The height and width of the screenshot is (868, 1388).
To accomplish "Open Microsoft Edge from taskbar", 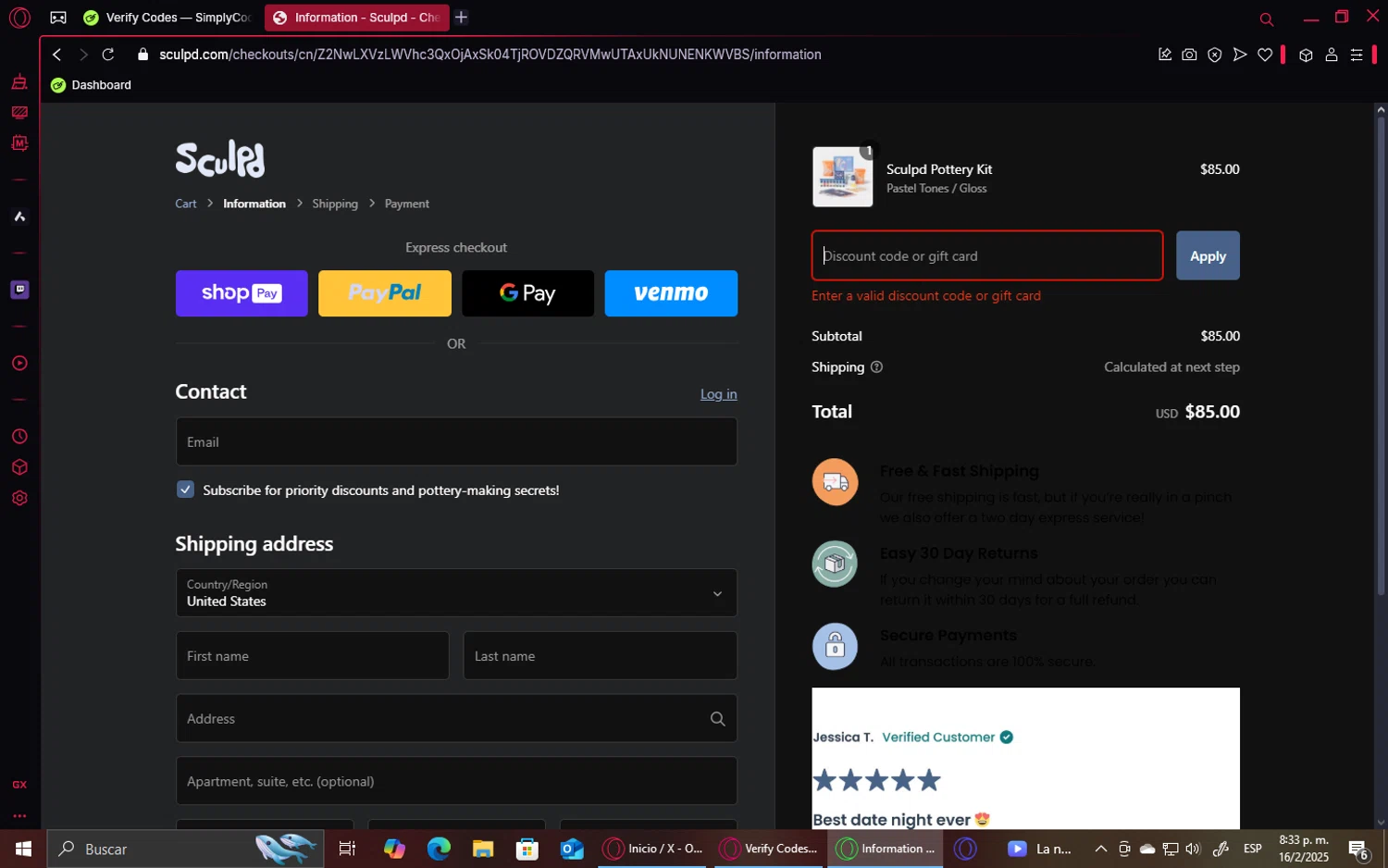I will pyautogui.click(x=439, y=849).
